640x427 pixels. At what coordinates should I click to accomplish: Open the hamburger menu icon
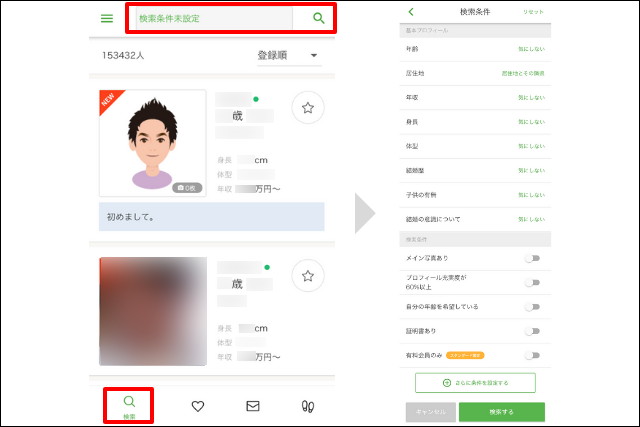107,18
